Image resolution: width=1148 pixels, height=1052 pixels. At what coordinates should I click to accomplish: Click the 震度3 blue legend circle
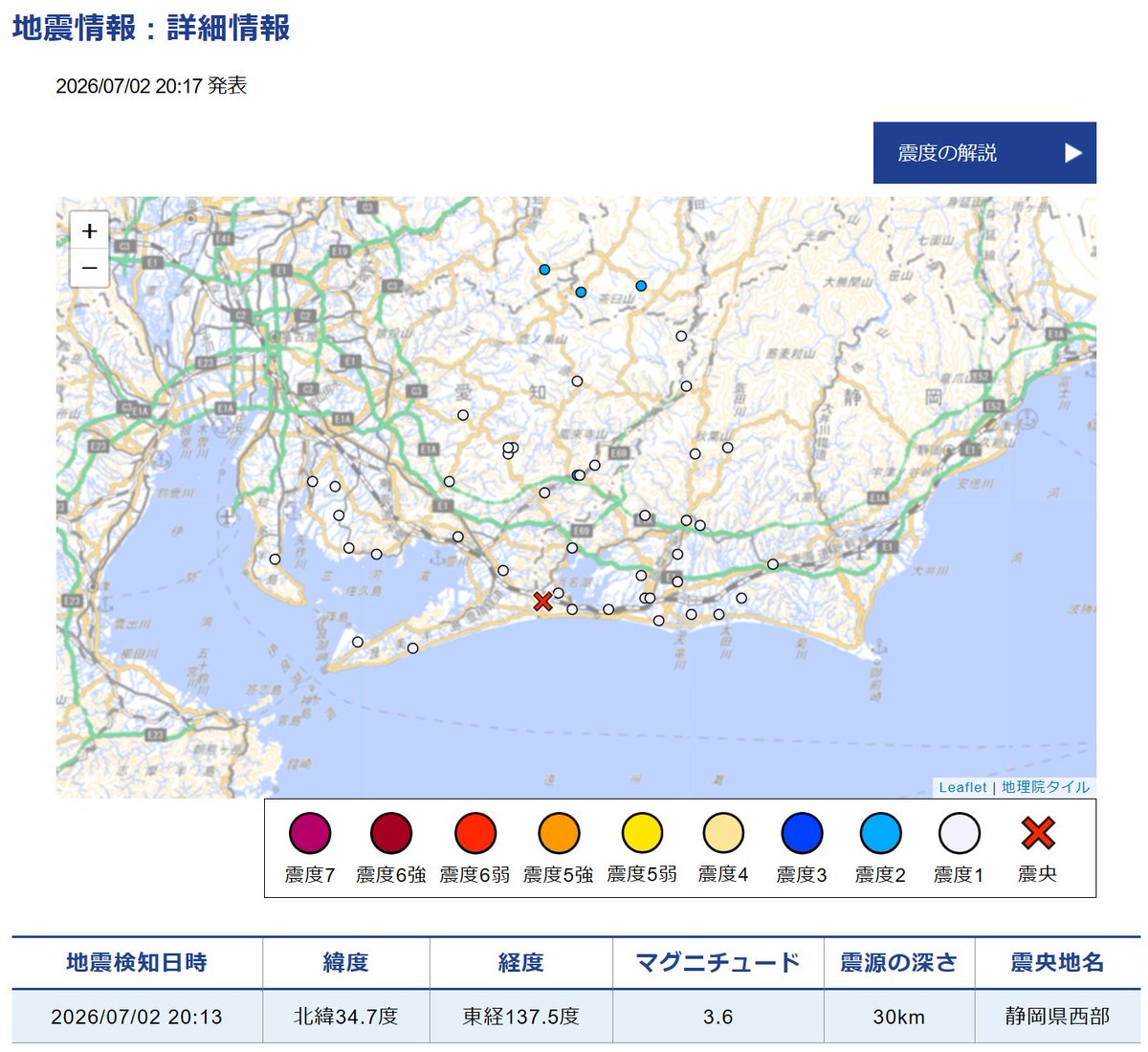(x=802, y=833)
